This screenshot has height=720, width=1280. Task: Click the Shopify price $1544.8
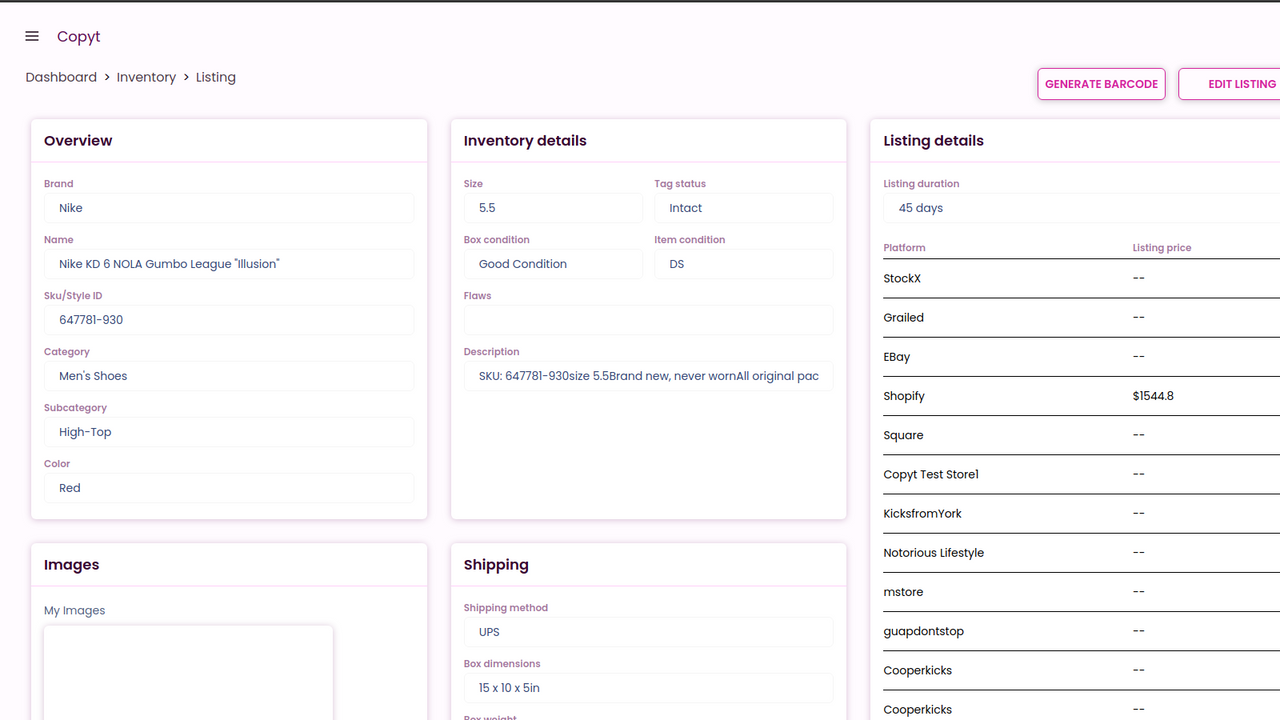tap(1153, 396)
